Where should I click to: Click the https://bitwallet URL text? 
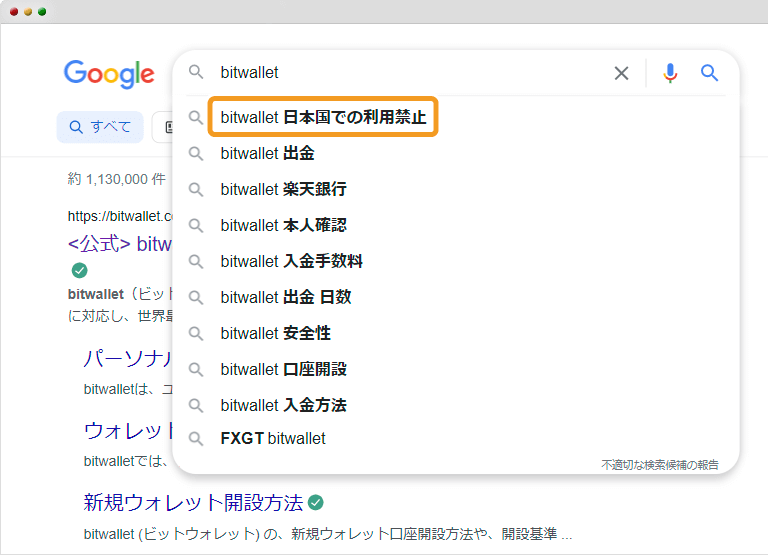pos(120,216)
